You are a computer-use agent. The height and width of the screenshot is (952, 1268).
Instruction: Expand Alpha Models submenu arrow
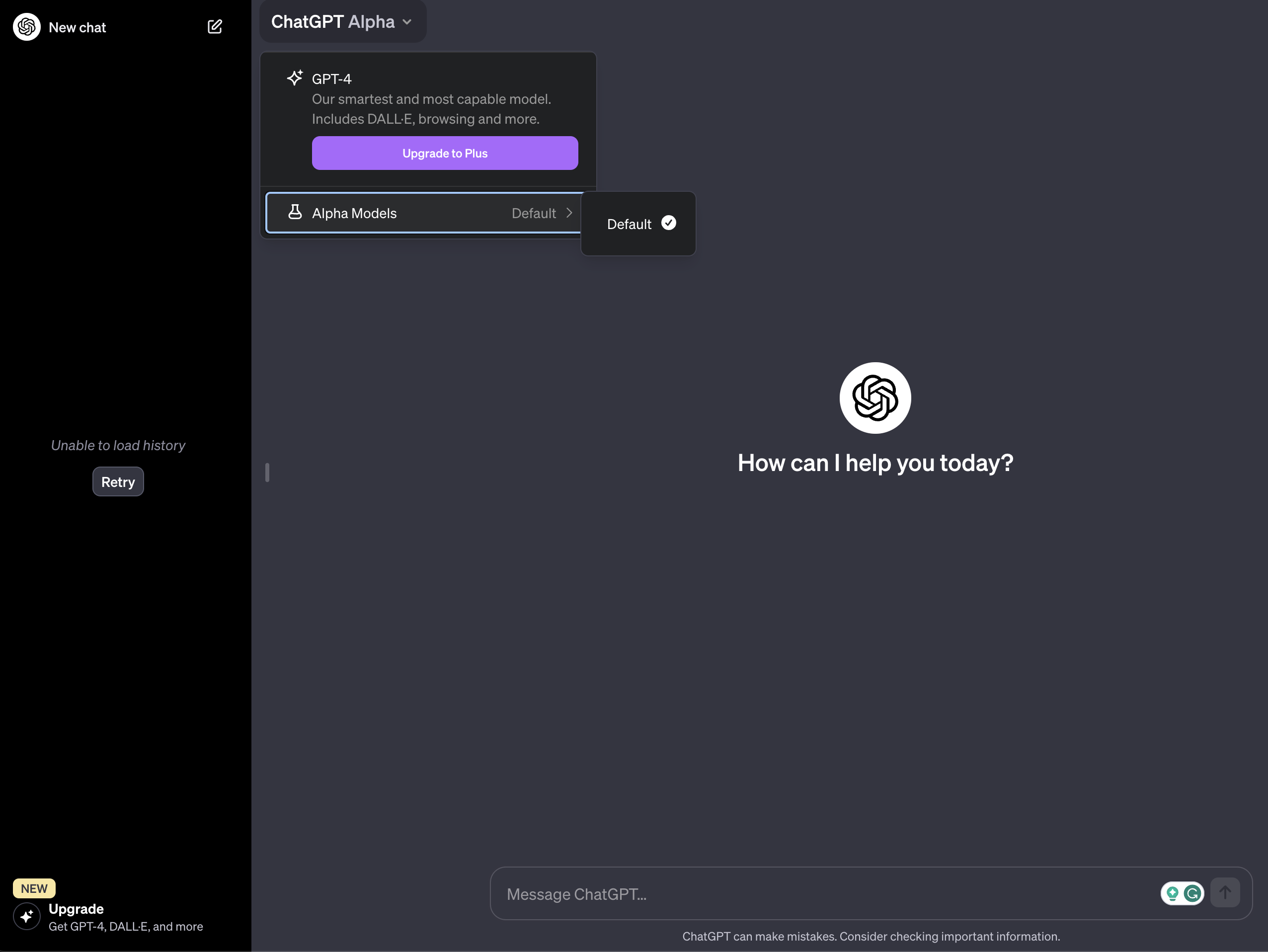[569, 212]
